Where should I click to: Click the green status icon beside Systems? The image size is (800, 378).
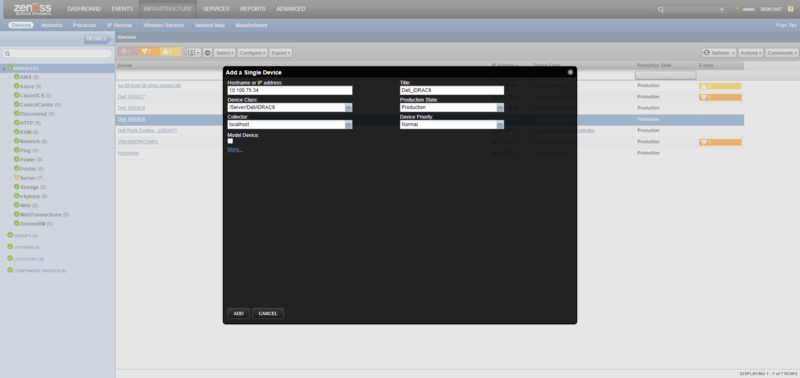10,247
